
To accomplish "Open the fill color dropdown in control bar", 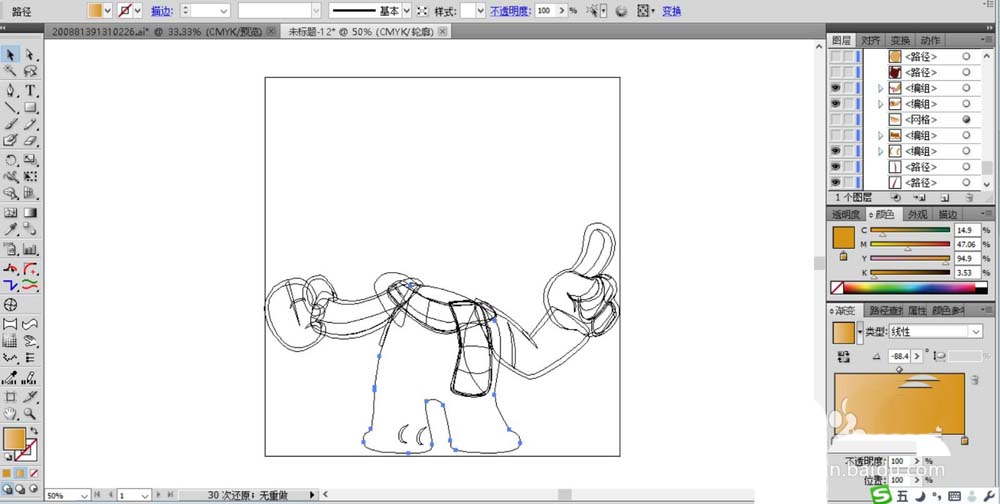I will pos(108,11).
